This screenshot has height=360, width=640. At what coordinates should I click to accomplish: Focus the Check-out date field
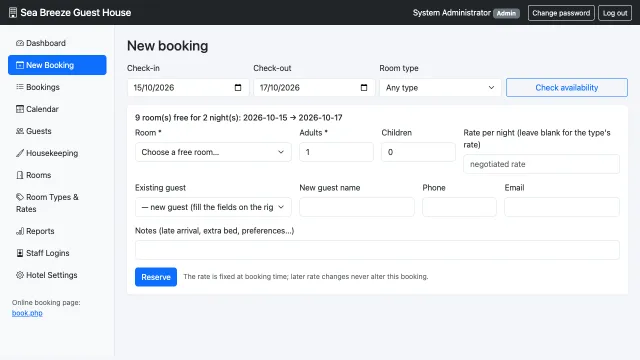314,88
